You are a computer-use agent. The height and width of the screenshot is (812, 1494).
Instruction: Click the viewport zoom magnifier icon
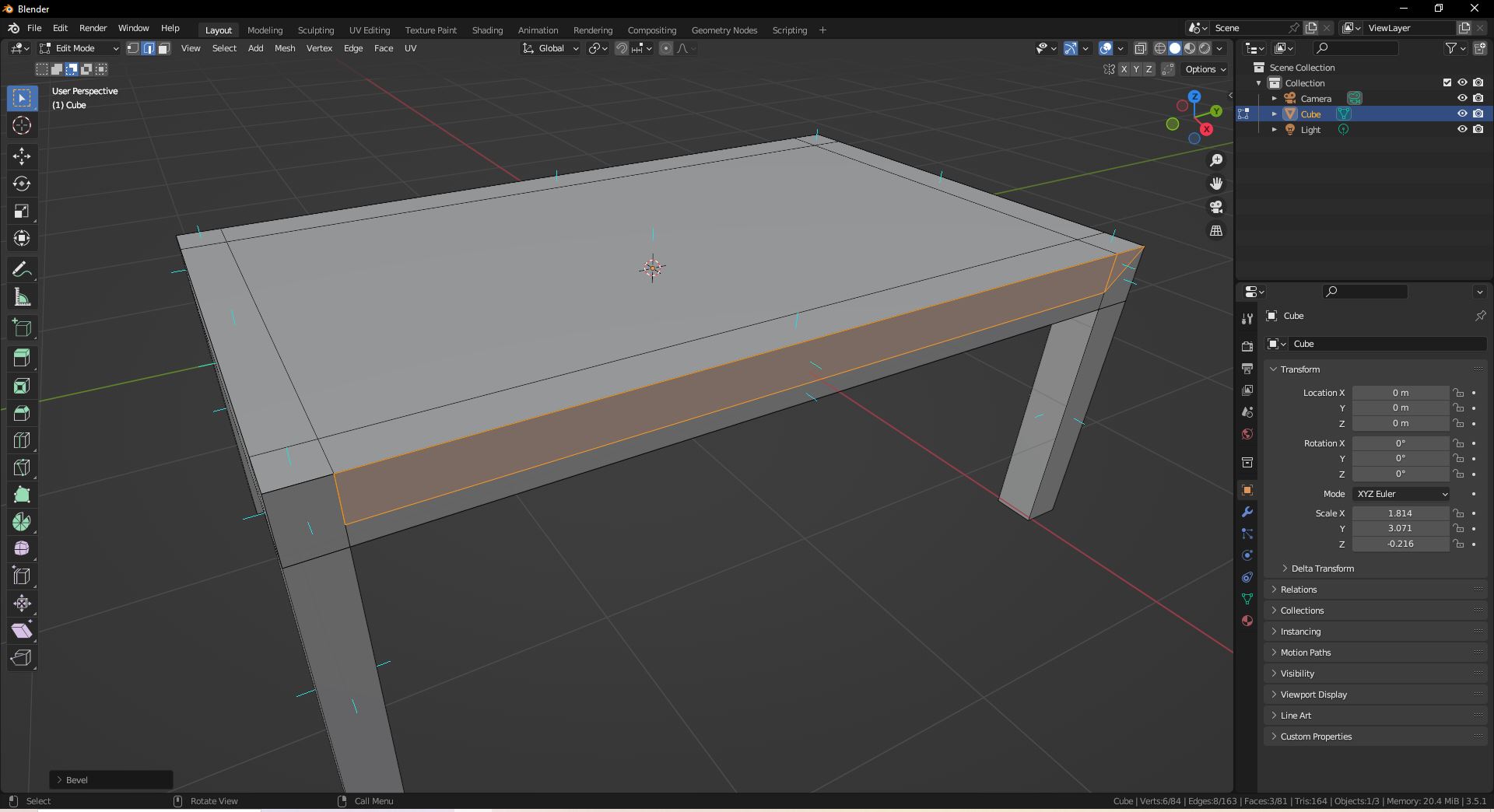[1216, 160]
